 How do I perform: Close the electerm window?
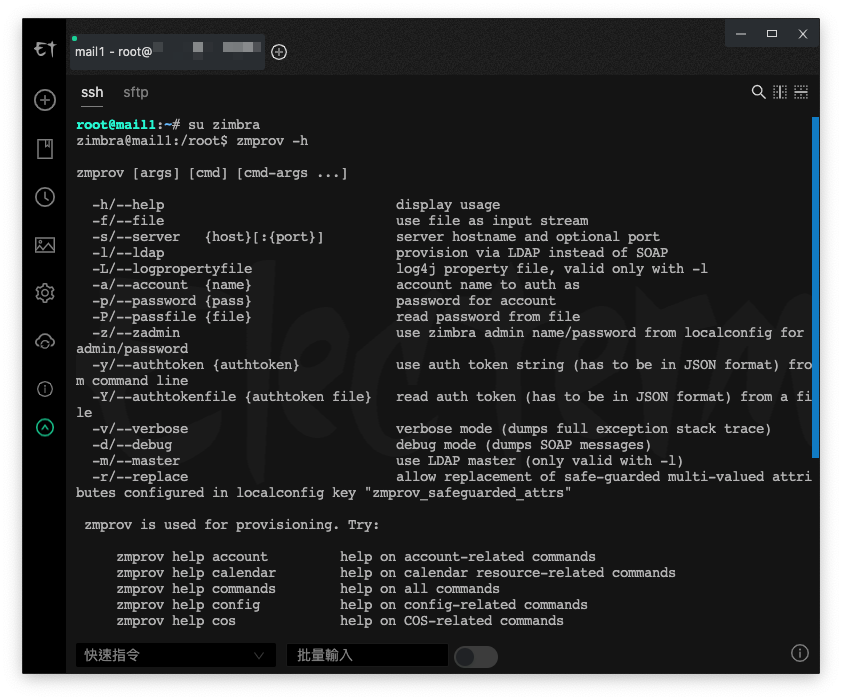click(803, 34)
